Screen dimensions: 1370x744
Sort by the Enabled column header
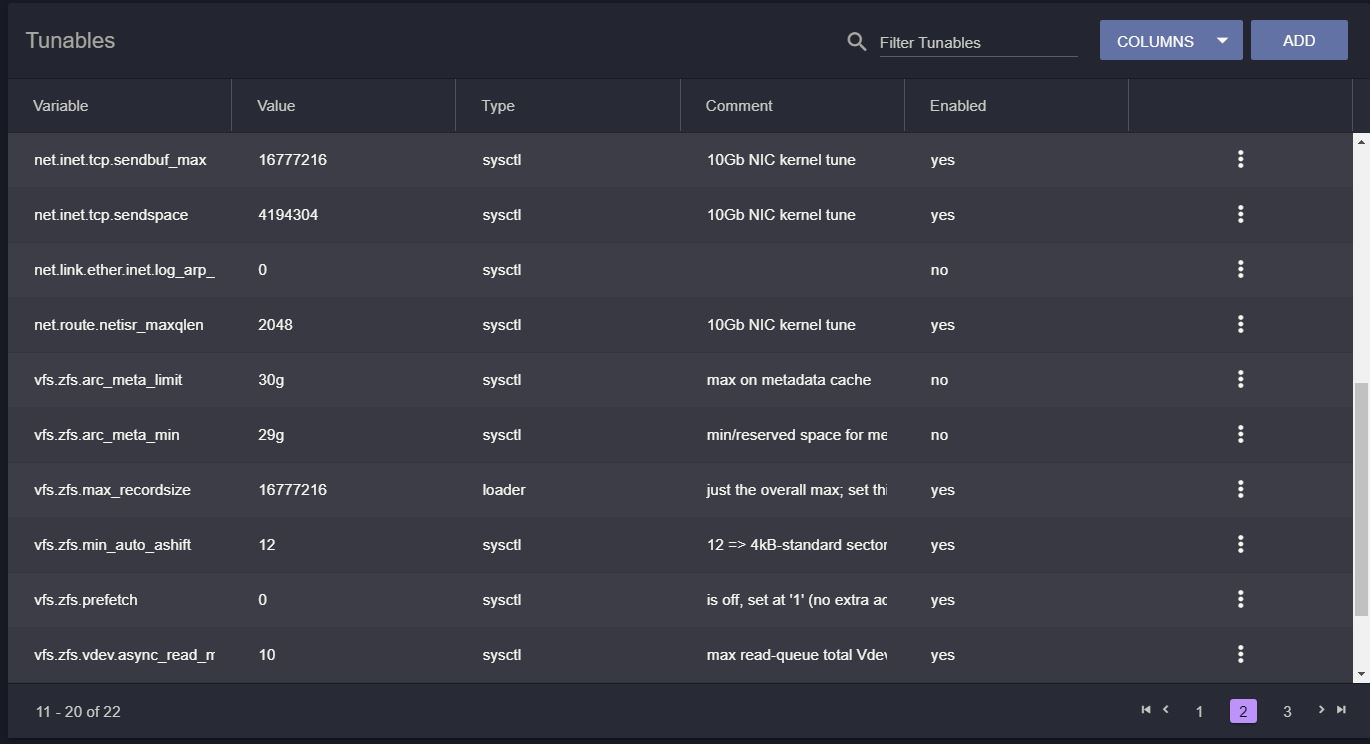pyautogui.click(x=958, y=106)
